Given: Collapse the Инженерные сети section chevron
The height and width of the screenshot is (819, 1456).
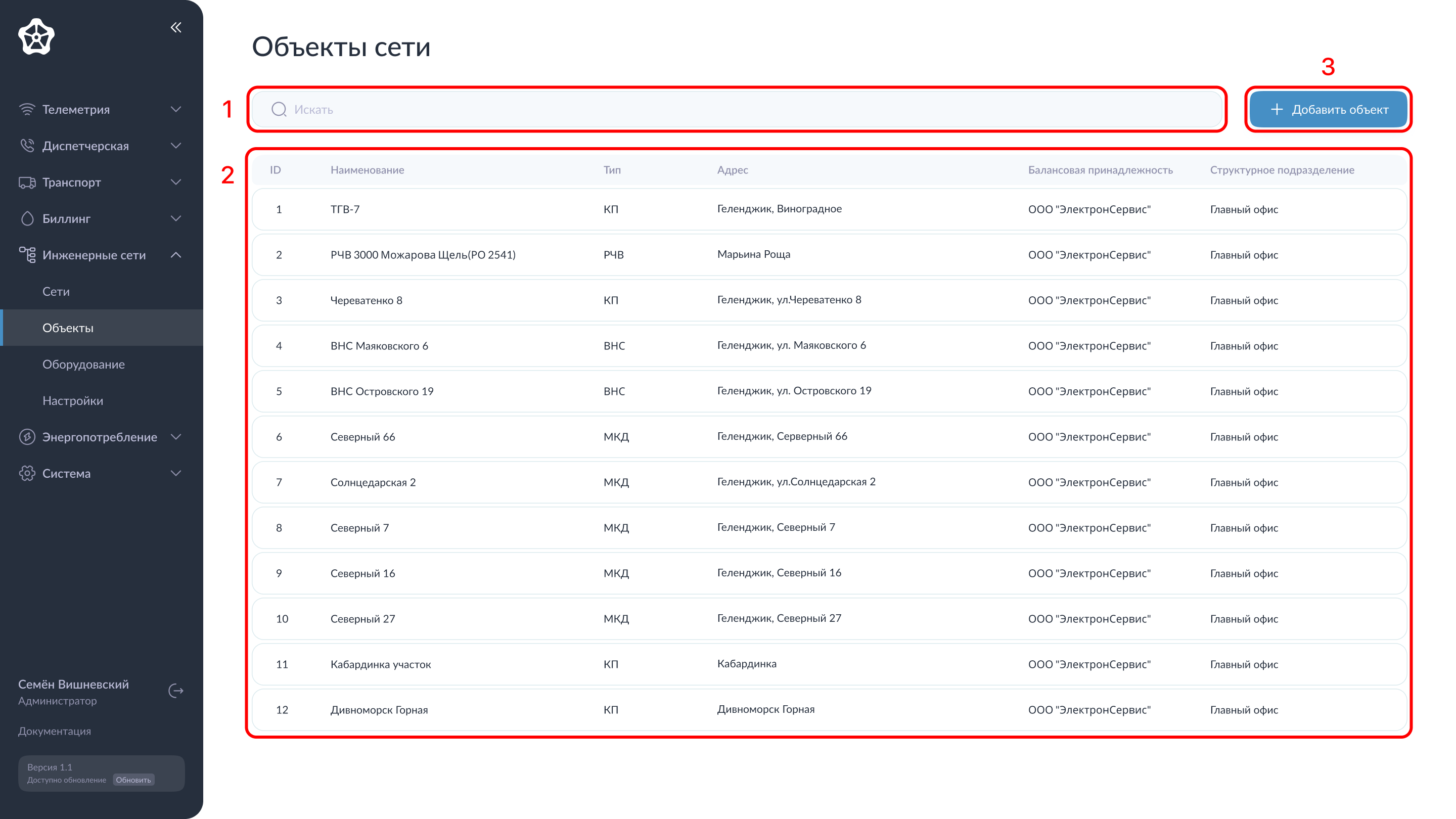Looking at the screenshot, I should pos(176,255).
